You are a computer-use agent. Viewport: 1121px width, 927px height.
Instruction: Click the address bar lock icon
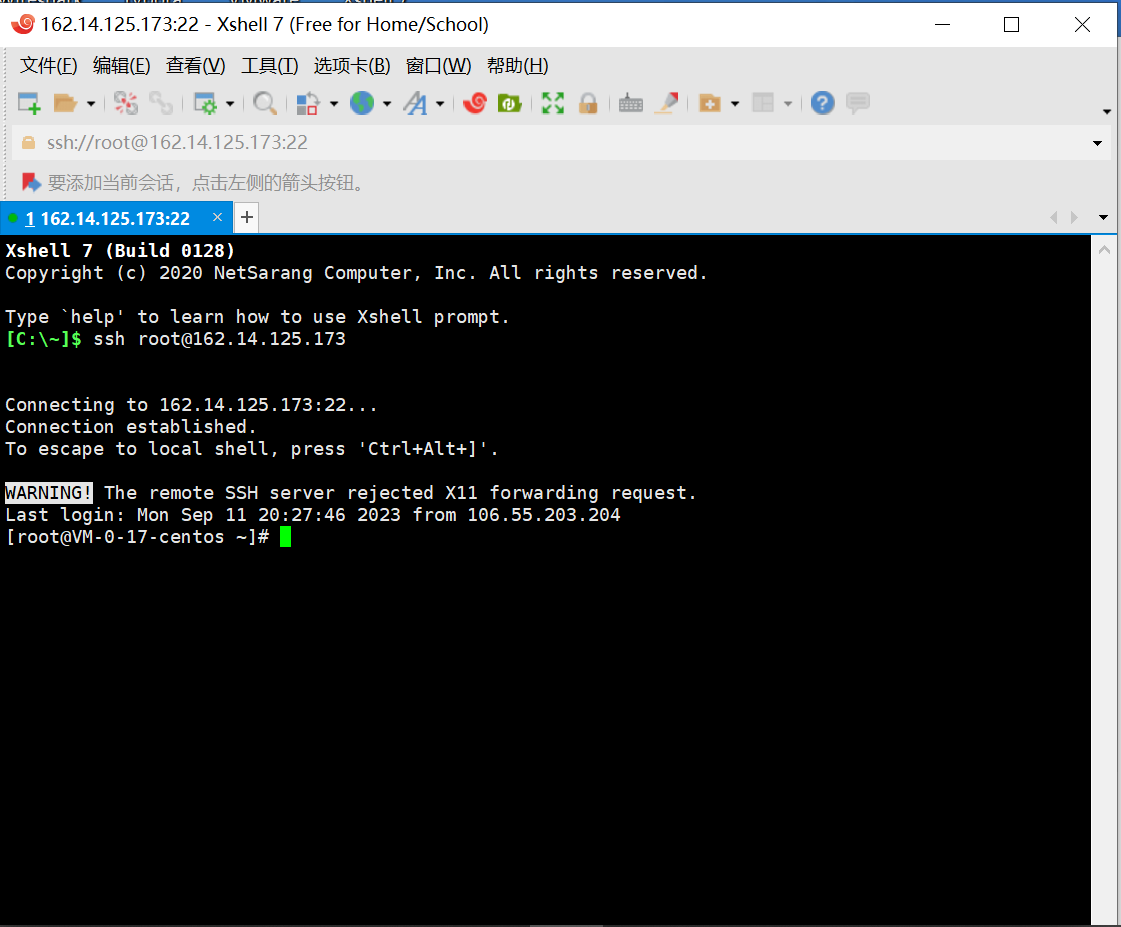pos(29,142)
